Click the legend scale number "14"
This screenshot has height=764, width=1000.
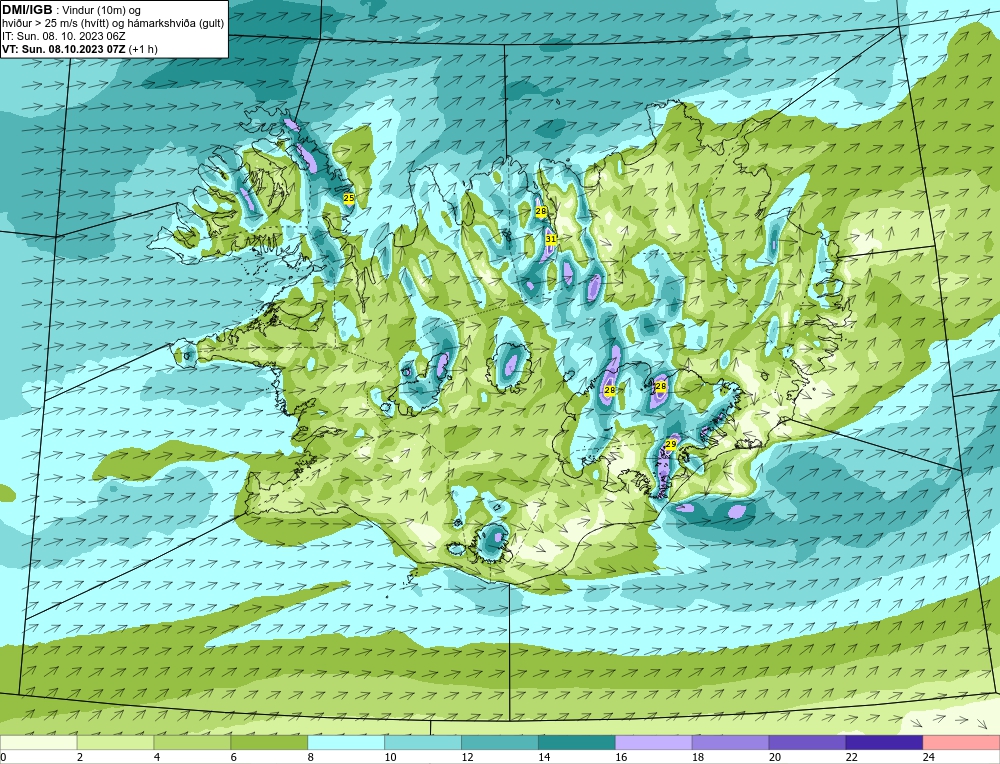[544, 757]
